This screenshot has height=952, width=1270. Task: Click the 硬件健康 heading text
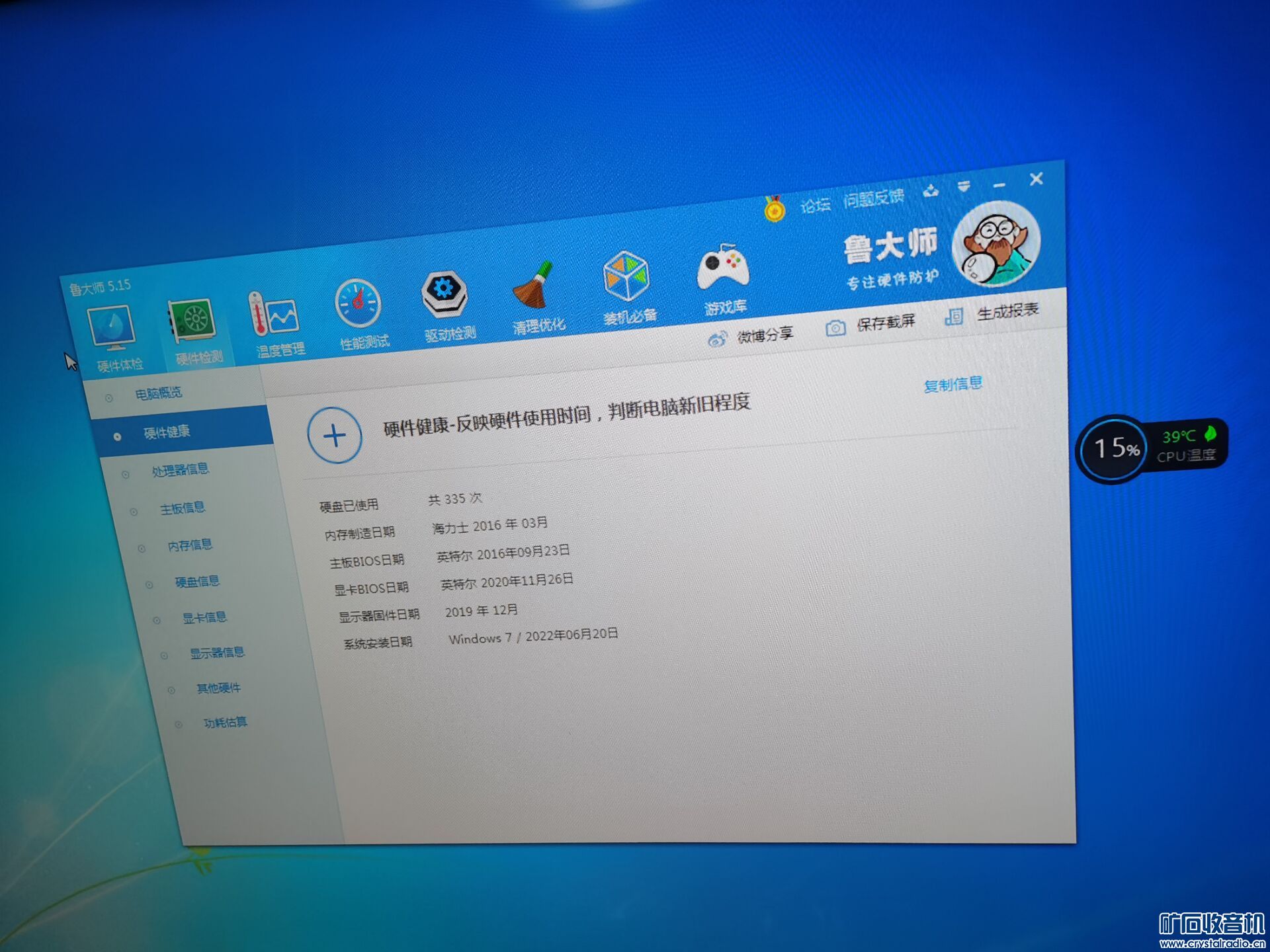pos(567,415)
